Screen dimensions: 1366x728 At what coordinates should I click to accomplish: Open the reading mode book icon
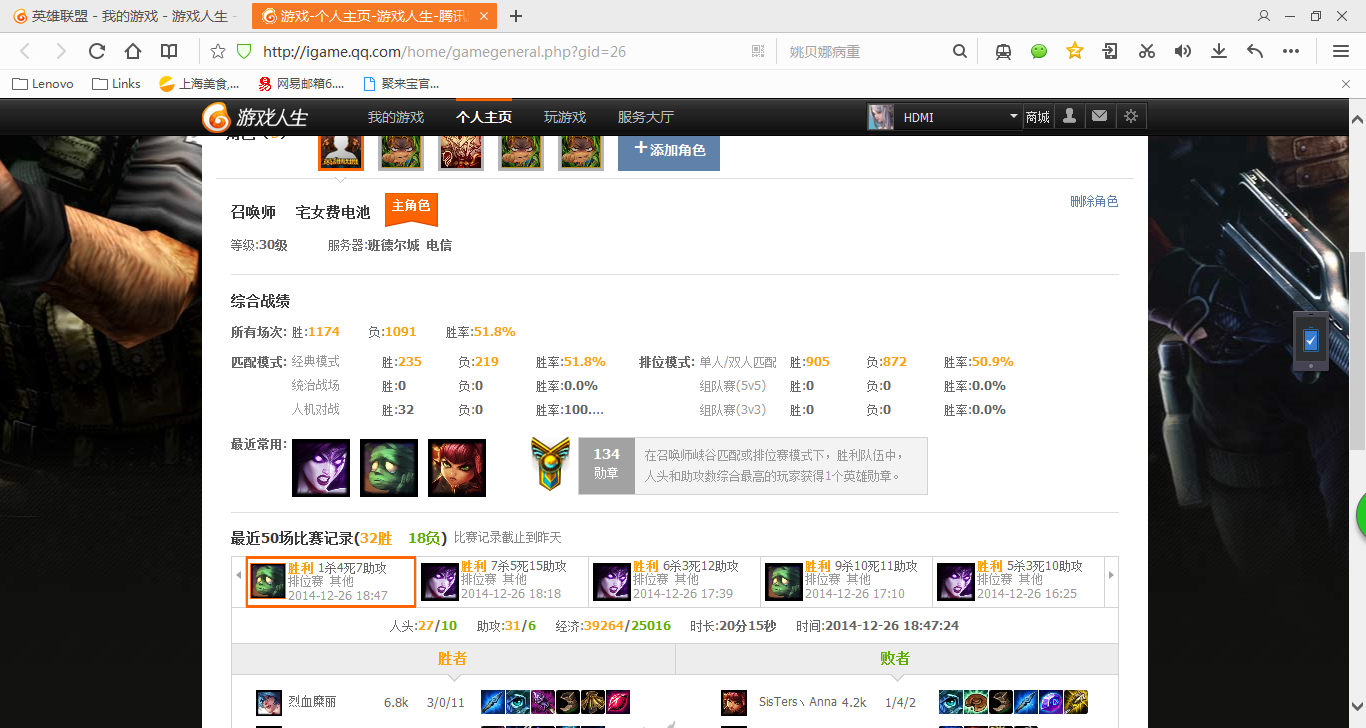point(170,51)
